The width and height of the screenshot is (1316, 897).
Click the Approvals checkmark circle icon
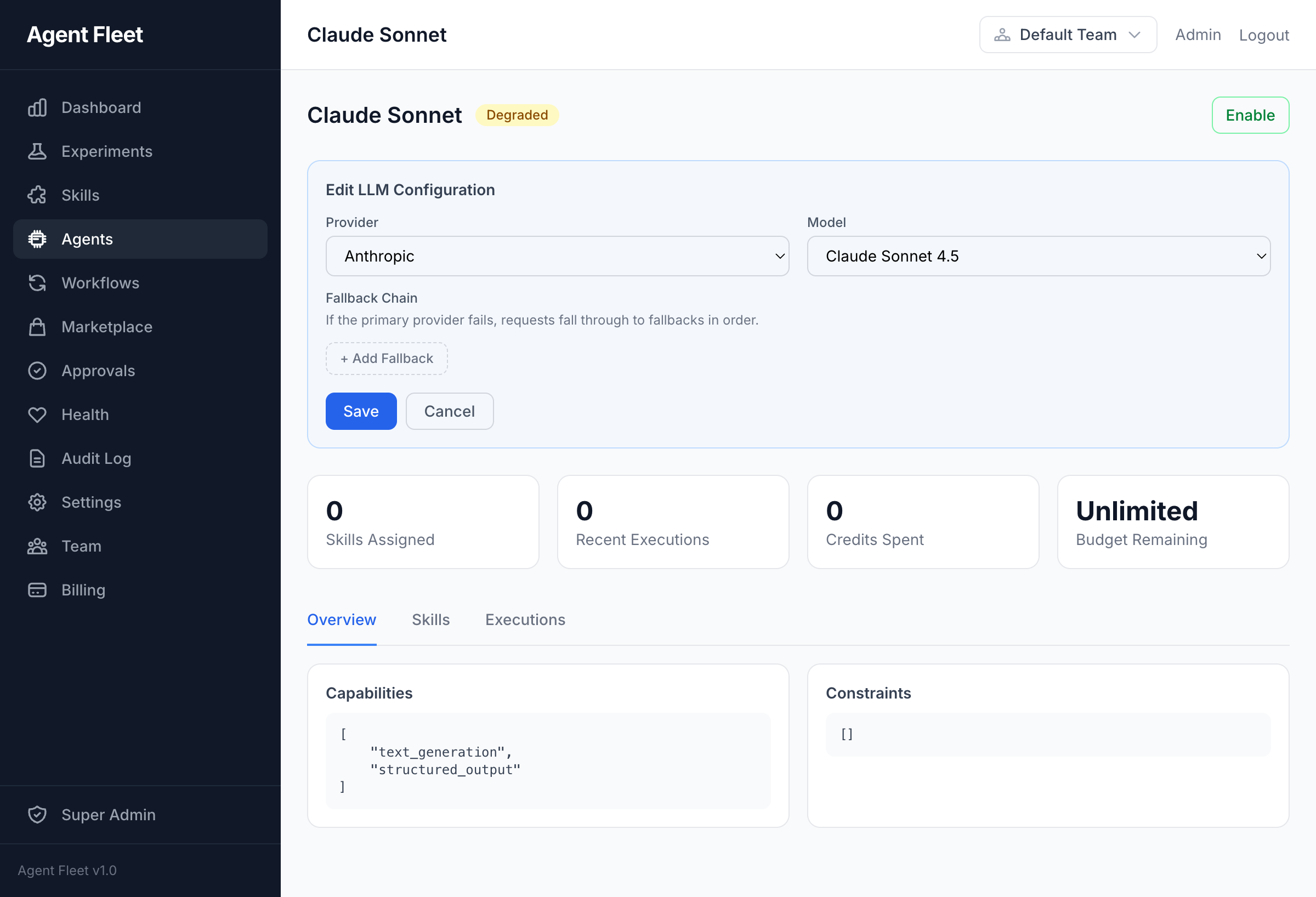click(37, 371)
